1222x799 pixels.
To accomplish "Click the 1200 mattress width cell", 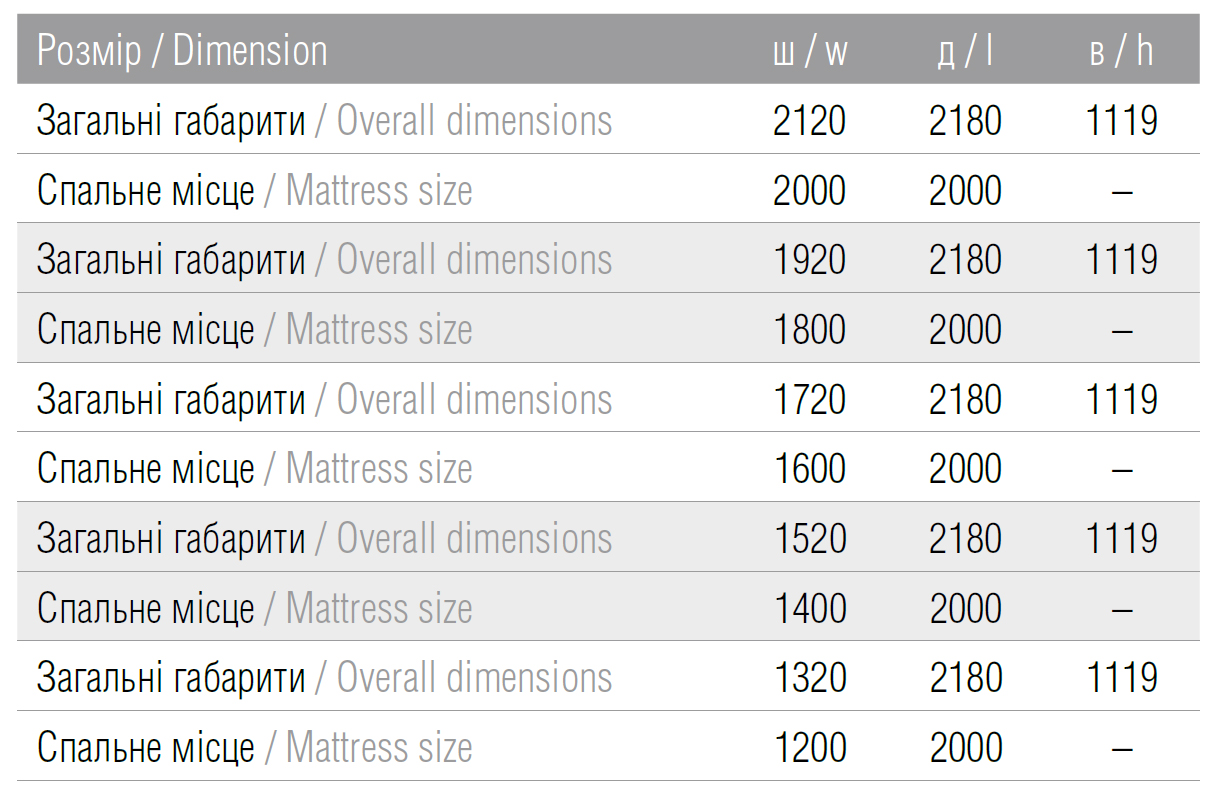I will [810, 748].
